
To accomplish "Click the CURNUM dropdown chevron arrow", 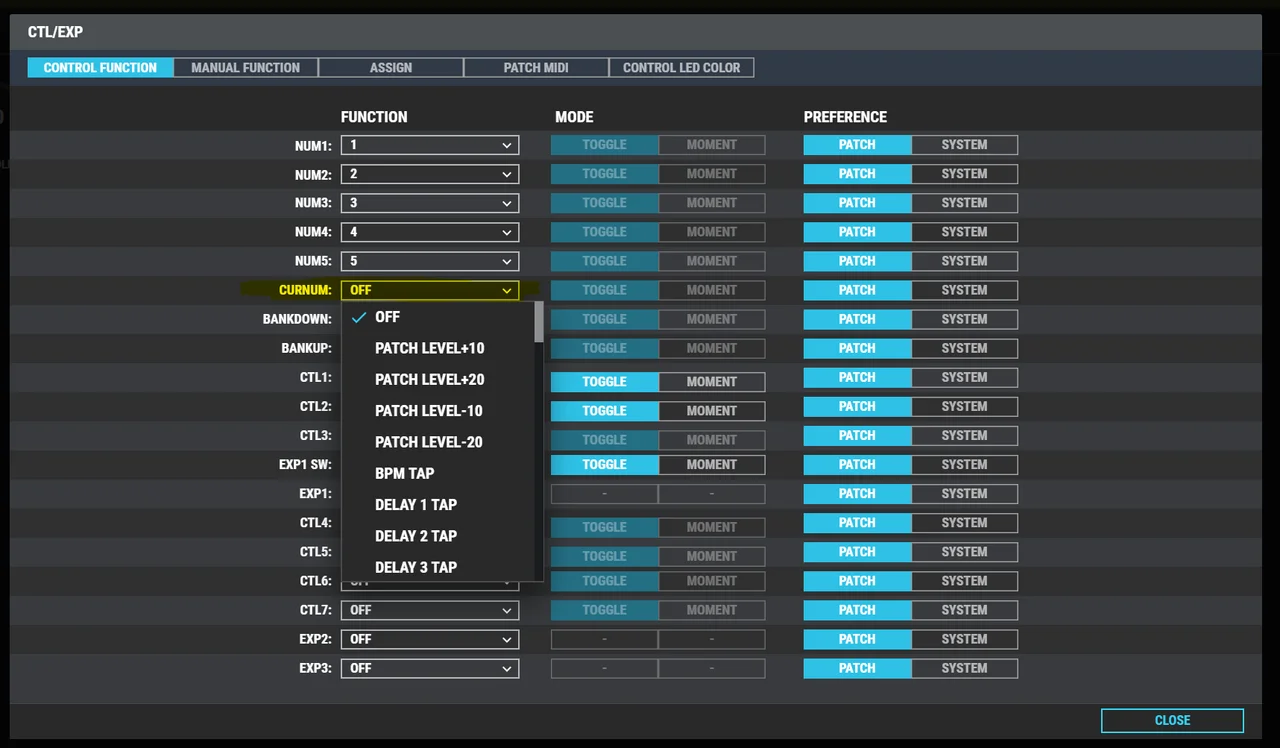I will click(x=507, y=291).
